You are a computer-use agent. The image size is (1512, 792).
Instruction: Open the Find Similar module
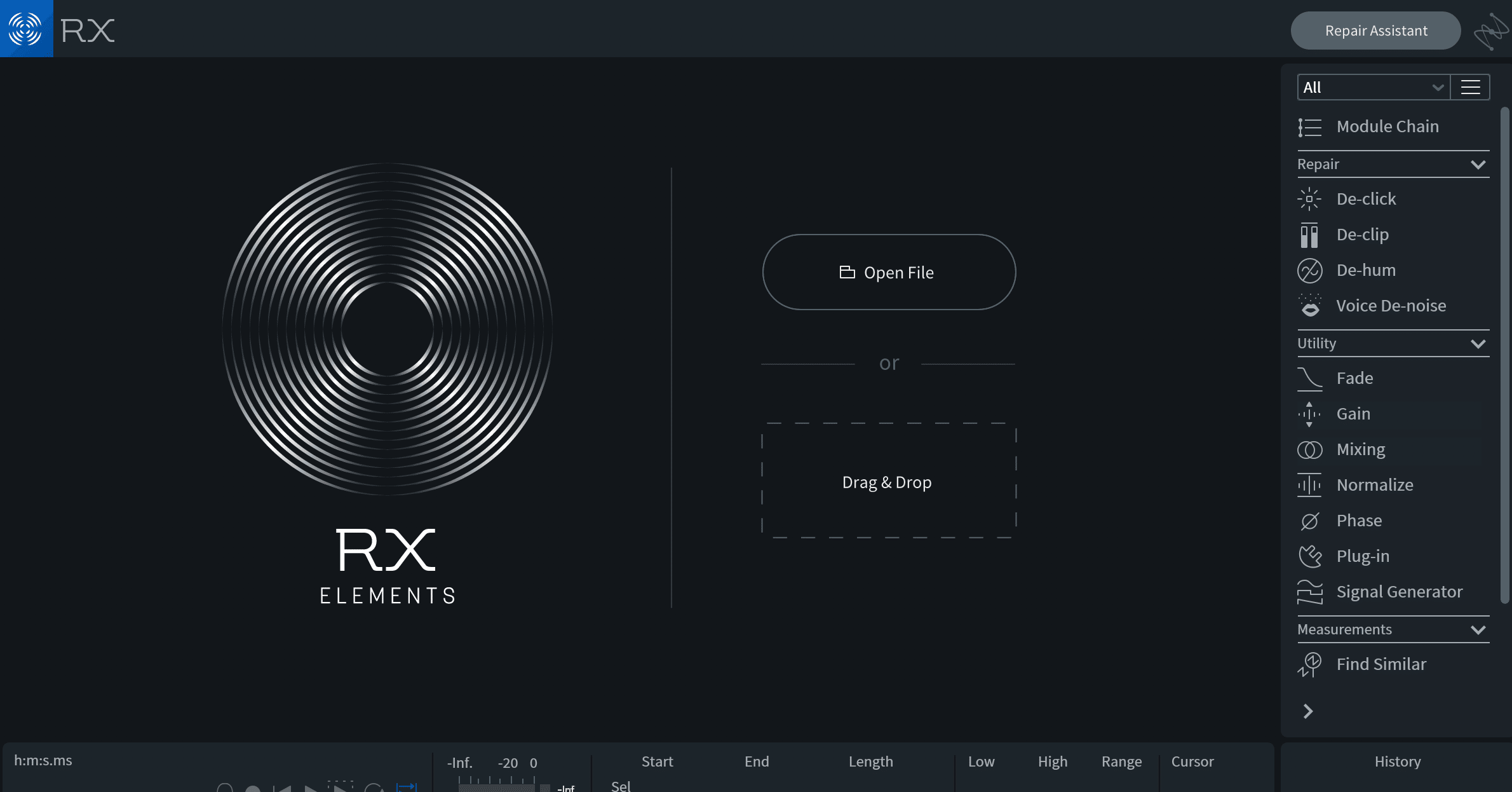(x=1381, y=664)
